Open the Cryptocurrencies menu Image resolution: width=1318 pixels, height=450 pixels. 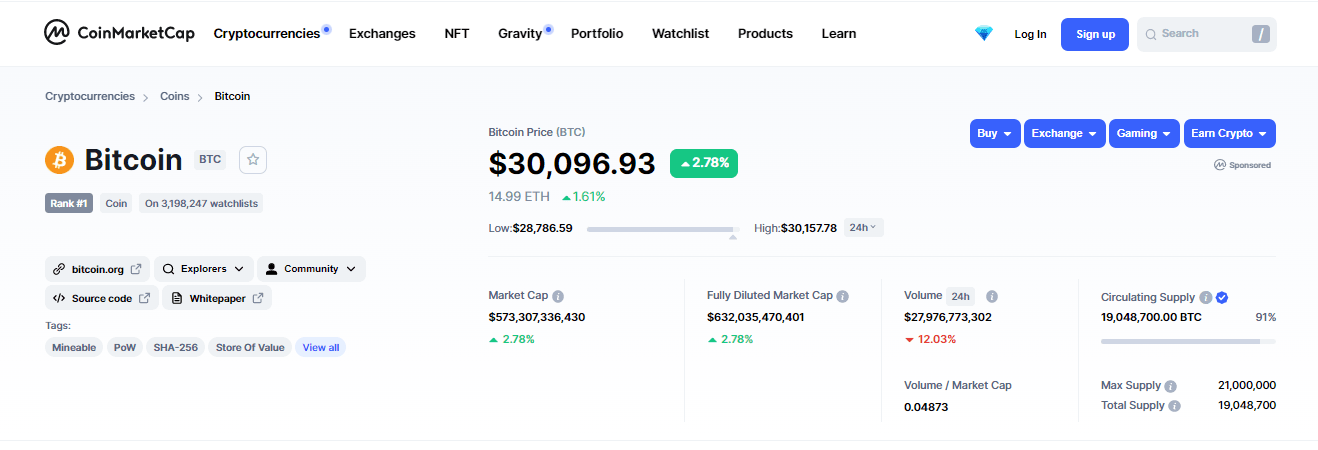point(267,33)
